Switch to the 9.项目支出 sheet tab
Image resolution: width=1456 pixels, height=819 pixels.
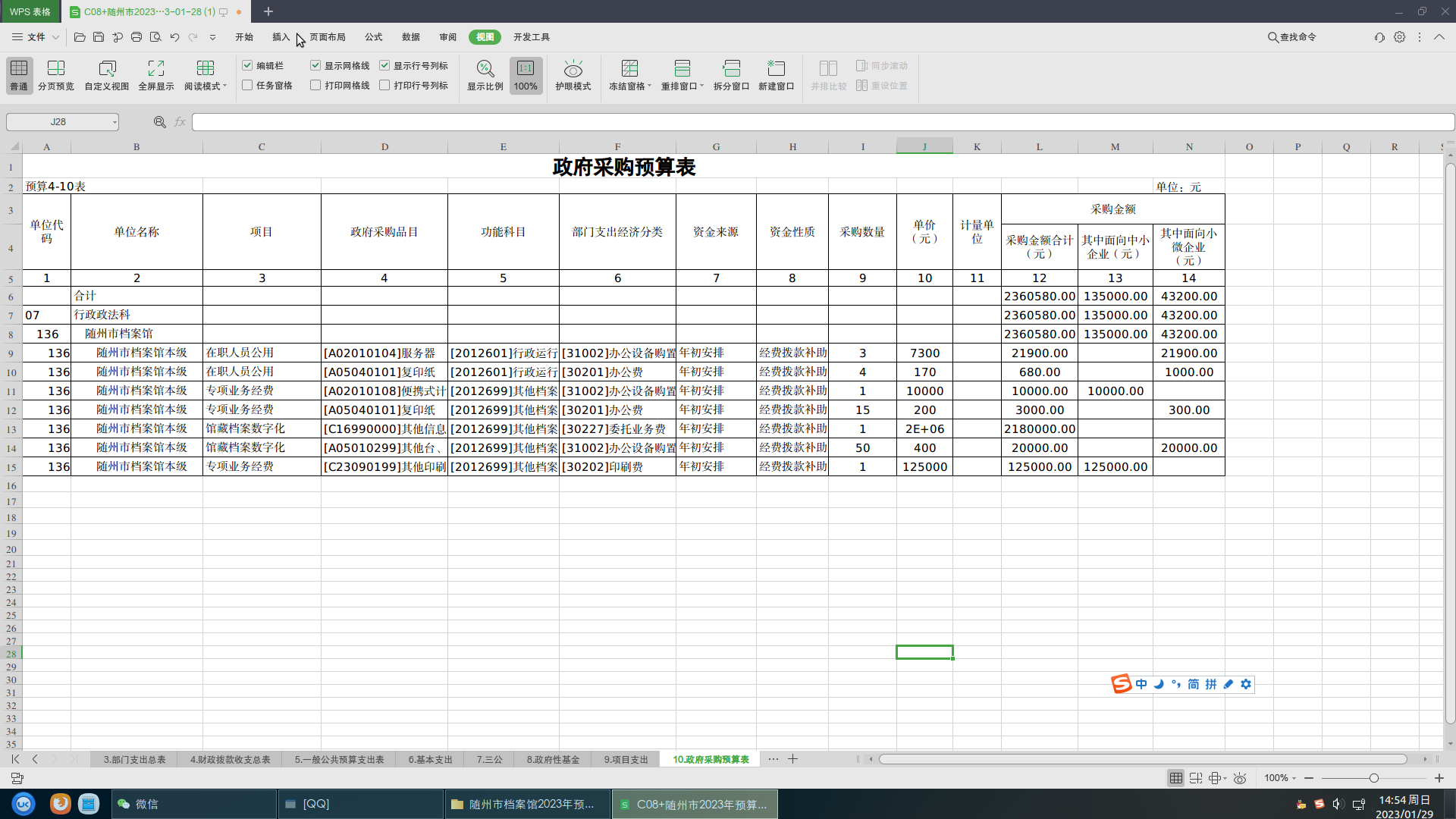(x=626, y=759)
